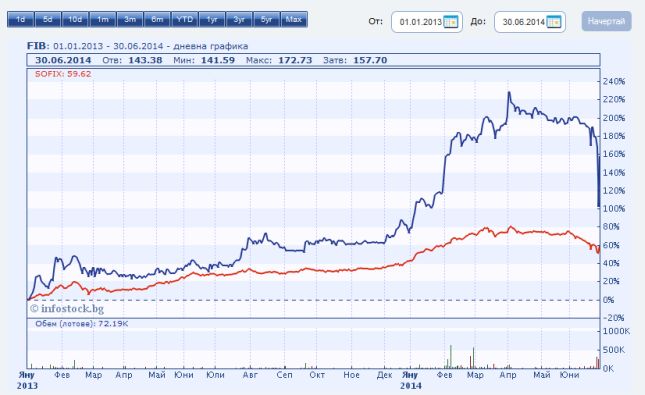
Task: Click the Ное month axis label
Action: pos(351,375)
